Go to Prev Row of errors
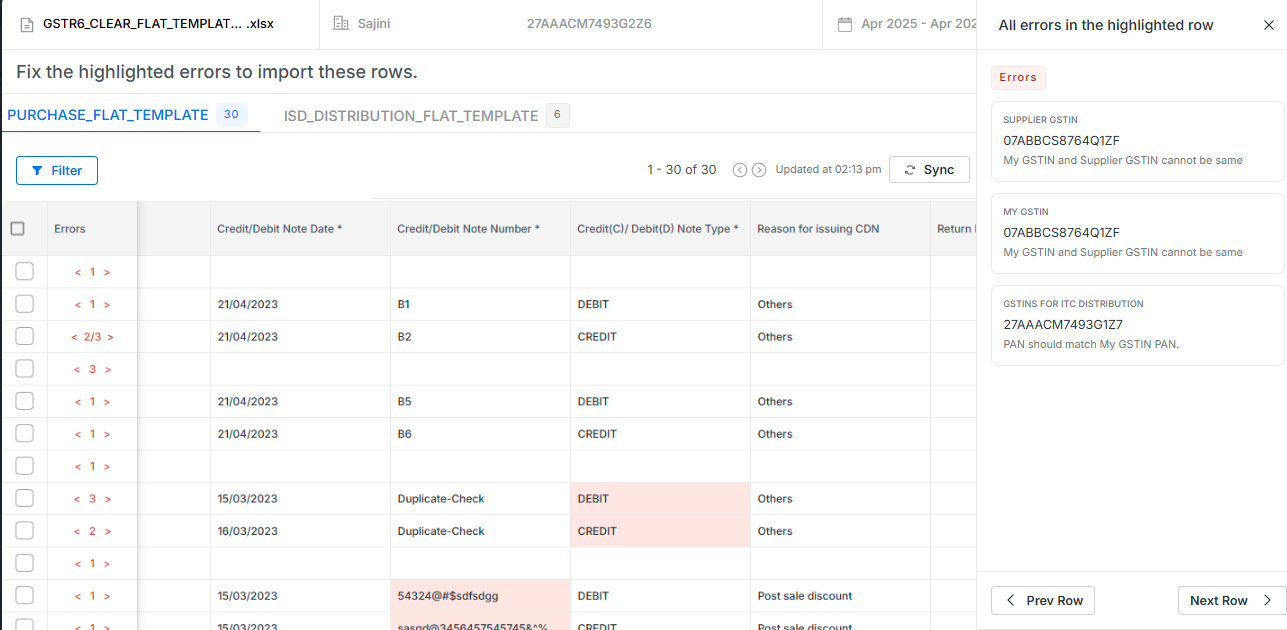The image size is (1287, 630). coord(1043,600)
